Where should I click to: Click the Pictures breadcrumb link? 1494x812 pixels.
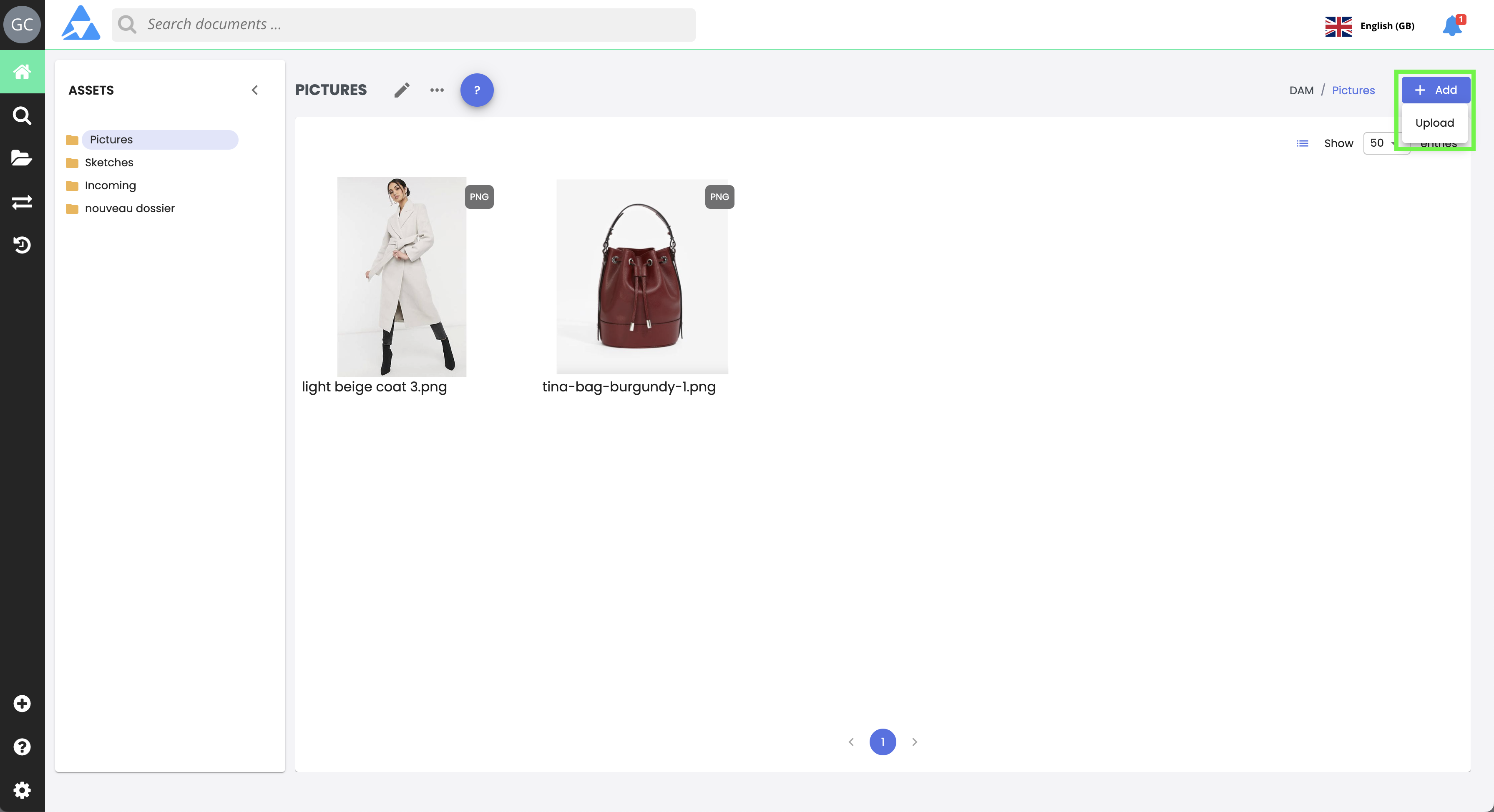[1353, 90]
